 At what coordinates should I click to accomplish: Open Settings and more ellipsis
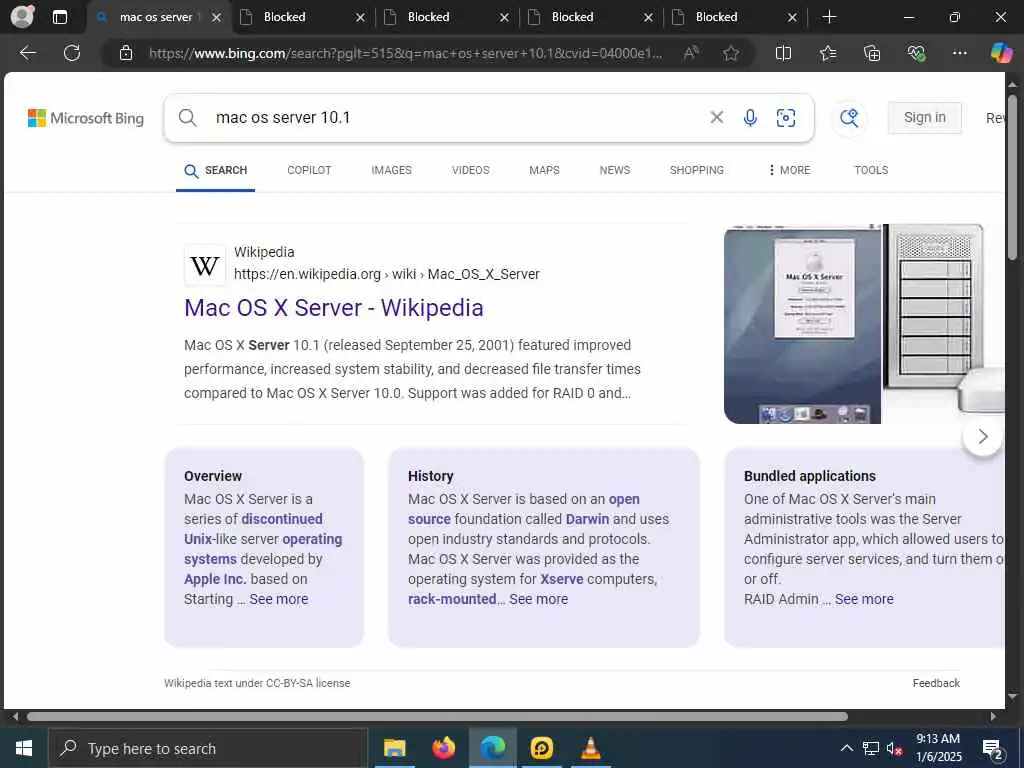point(959,53)
